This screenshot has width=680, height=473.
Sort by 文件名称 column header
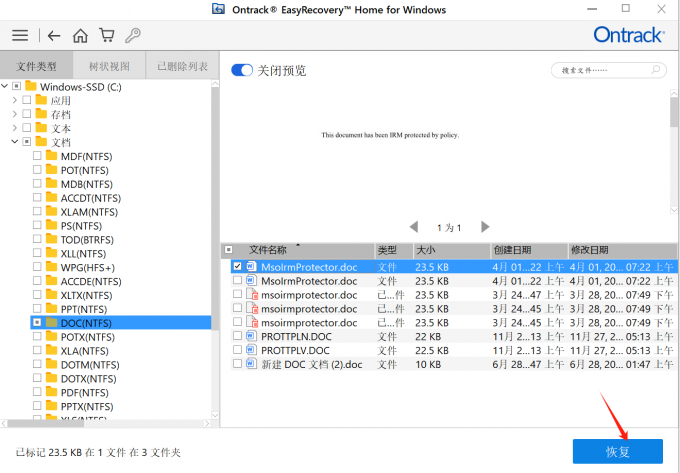[268, 250]
